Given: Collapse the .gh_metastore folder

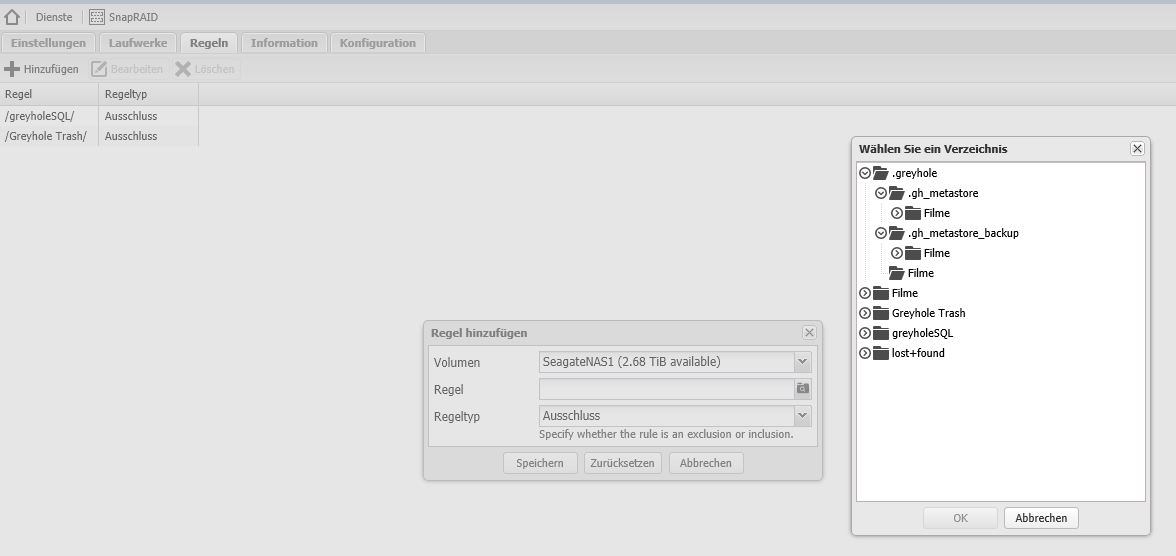Looking at the screenshot, I should [881, 193].
